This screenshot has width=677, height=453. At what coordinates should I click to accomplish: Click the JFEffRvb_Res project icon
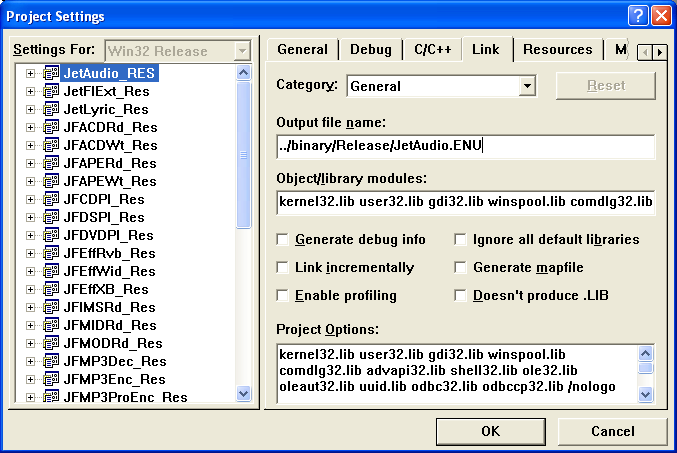point(51,253)
